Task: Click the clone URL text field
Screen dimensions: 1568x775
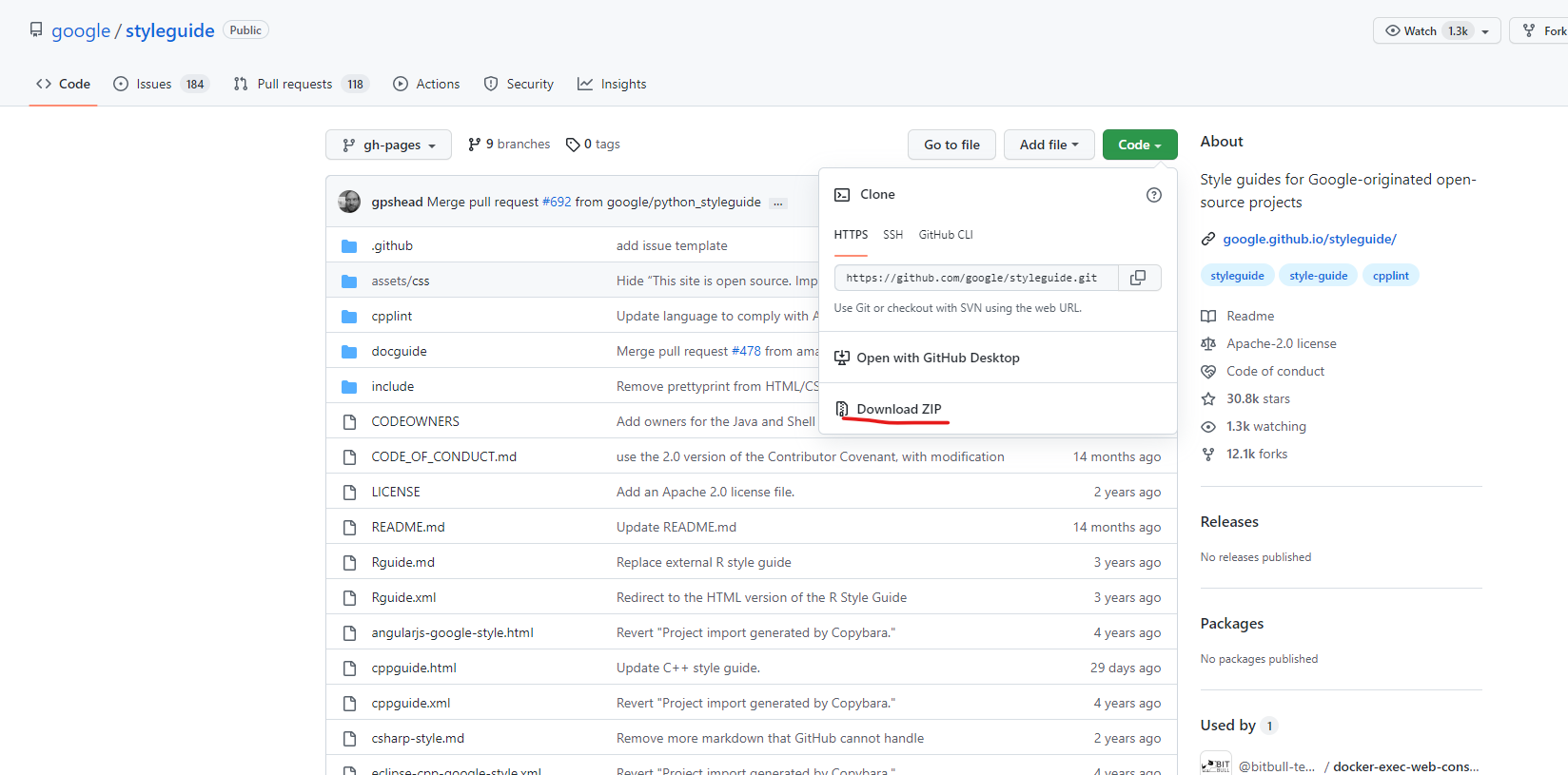Action: [976, 278]
